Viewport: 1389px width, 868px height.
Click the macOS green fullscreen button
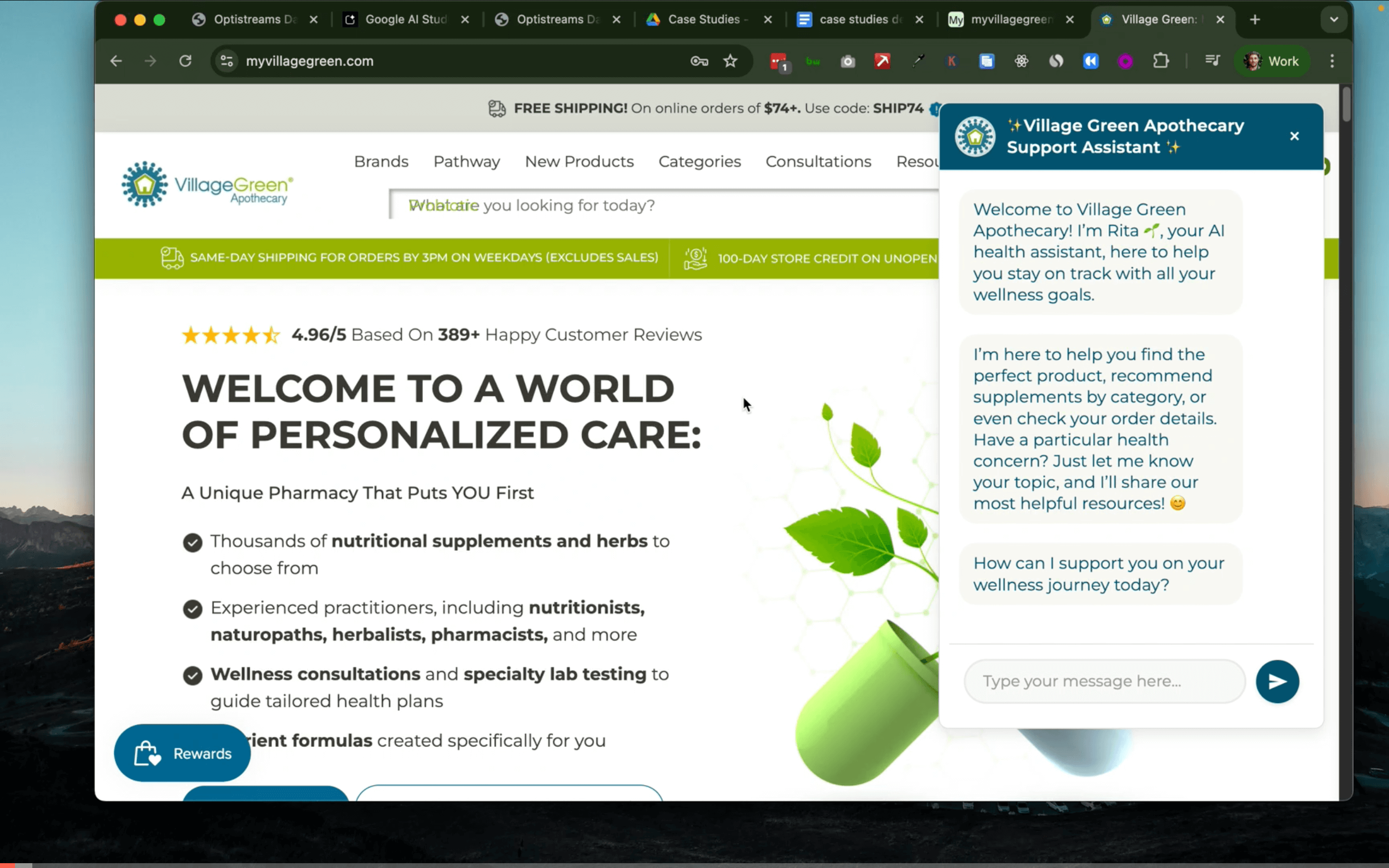tap(160, 19)
